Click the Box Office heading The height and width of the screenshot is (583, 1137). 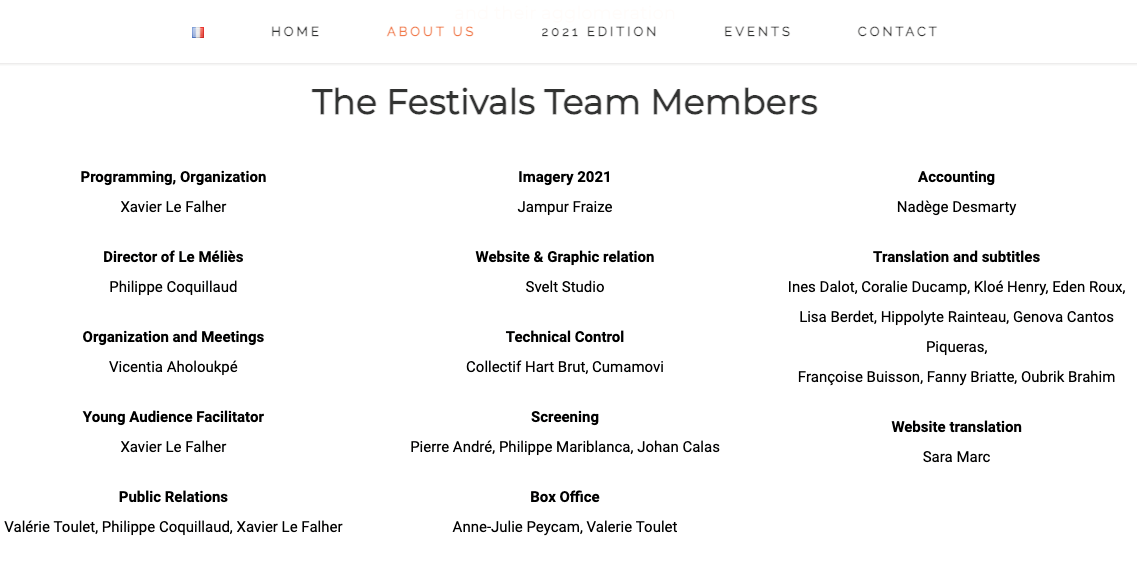coord(565,497)
